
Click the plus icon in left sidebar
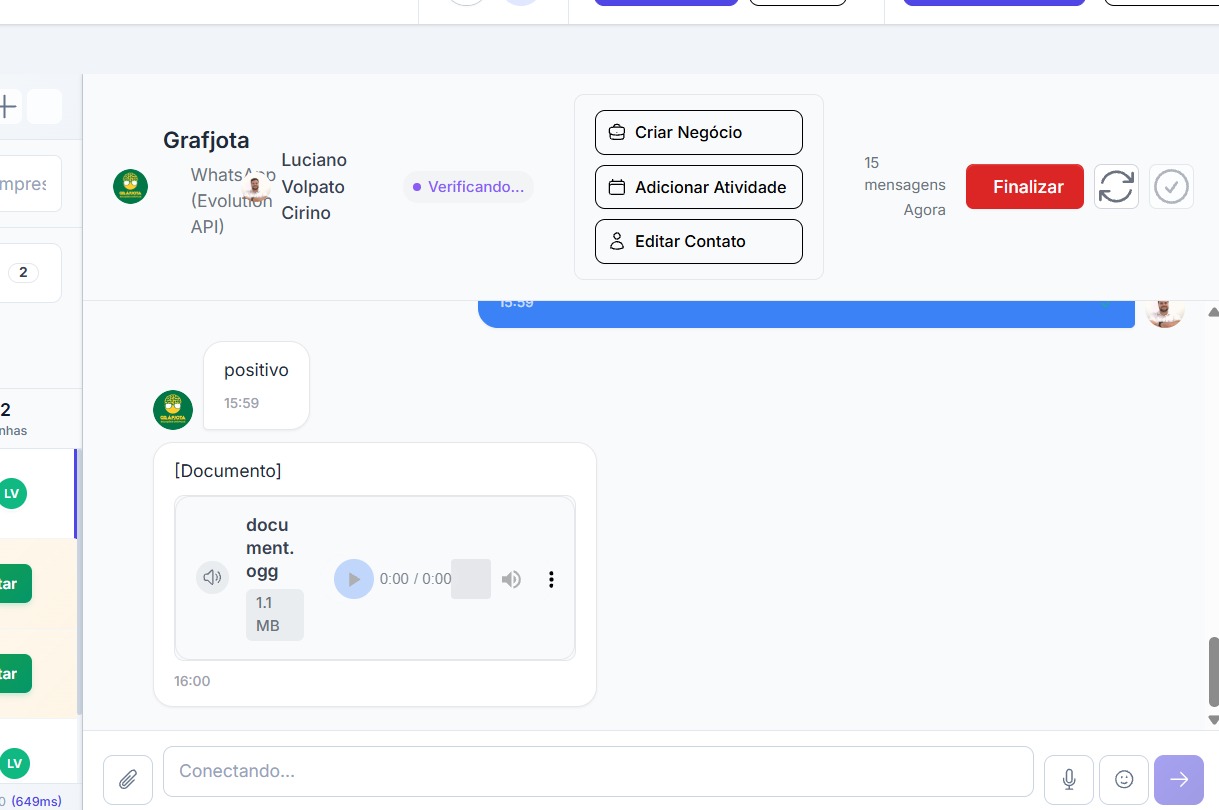tap(7, 106)
